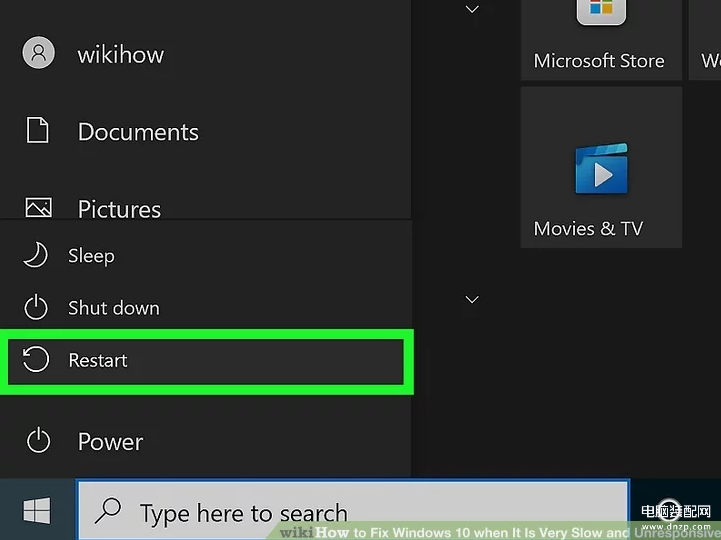Select Sleep from the power menu

(206, 255)
